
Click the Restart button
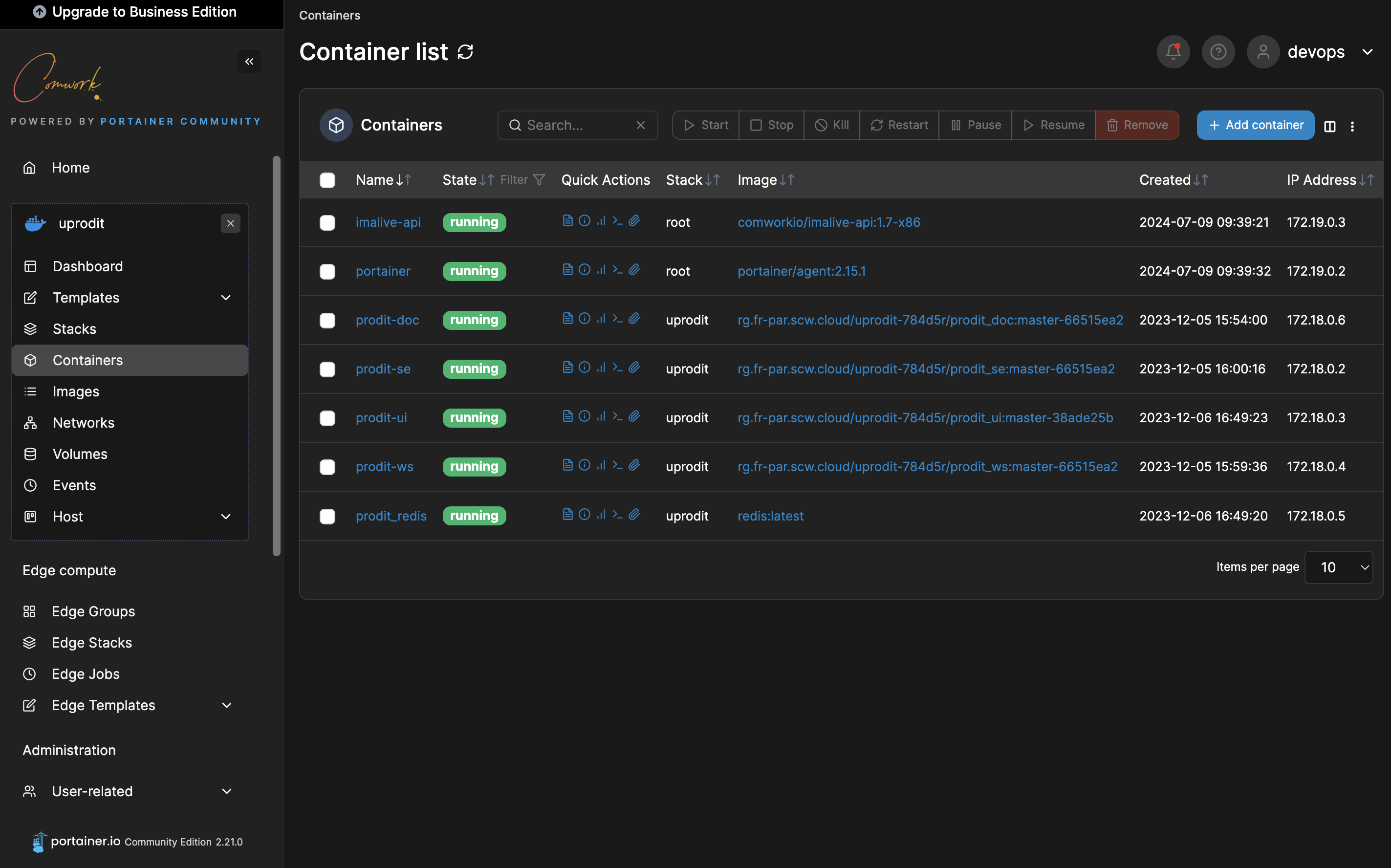[x=899, y=125]
